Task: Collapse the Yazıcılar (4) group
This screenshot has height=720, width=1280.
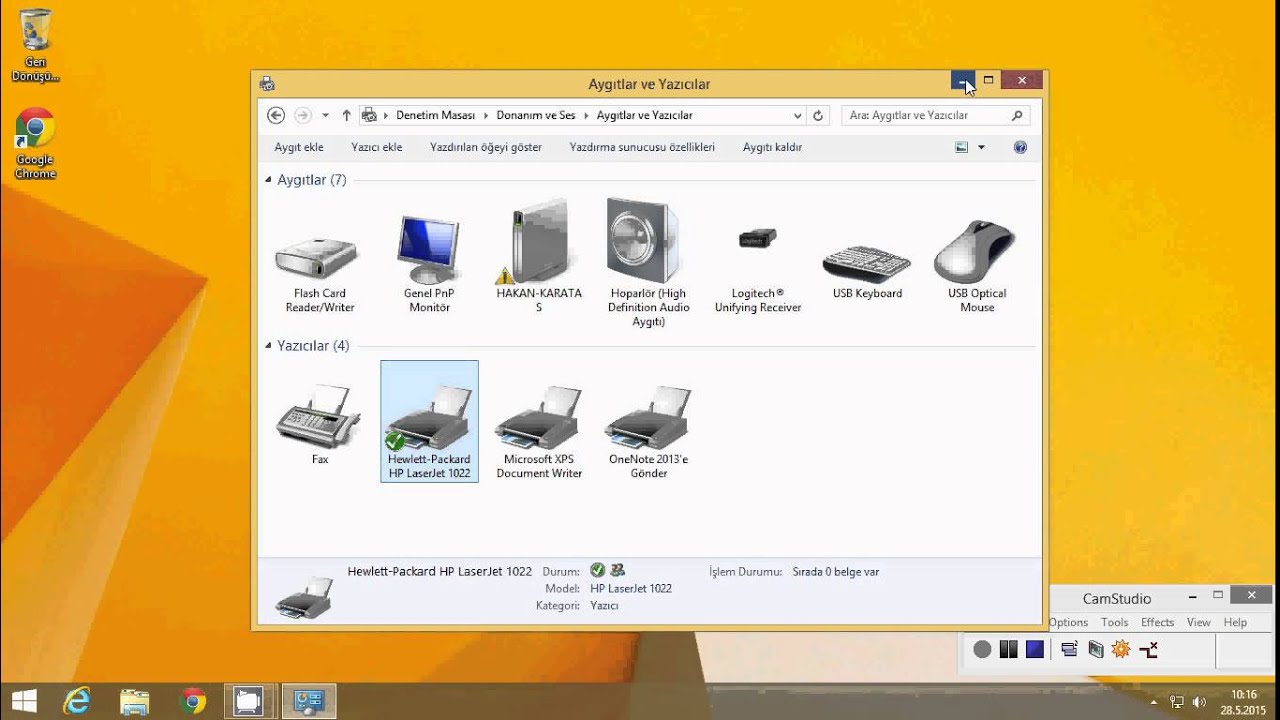Action: (x=268, y=346)
